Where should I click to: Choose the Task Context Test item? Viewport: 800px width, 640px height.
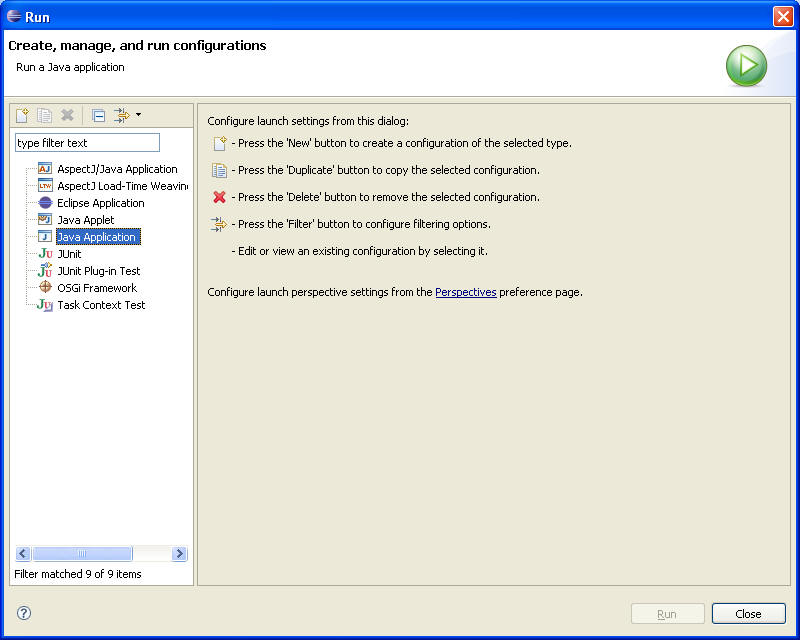click(101, 305)
